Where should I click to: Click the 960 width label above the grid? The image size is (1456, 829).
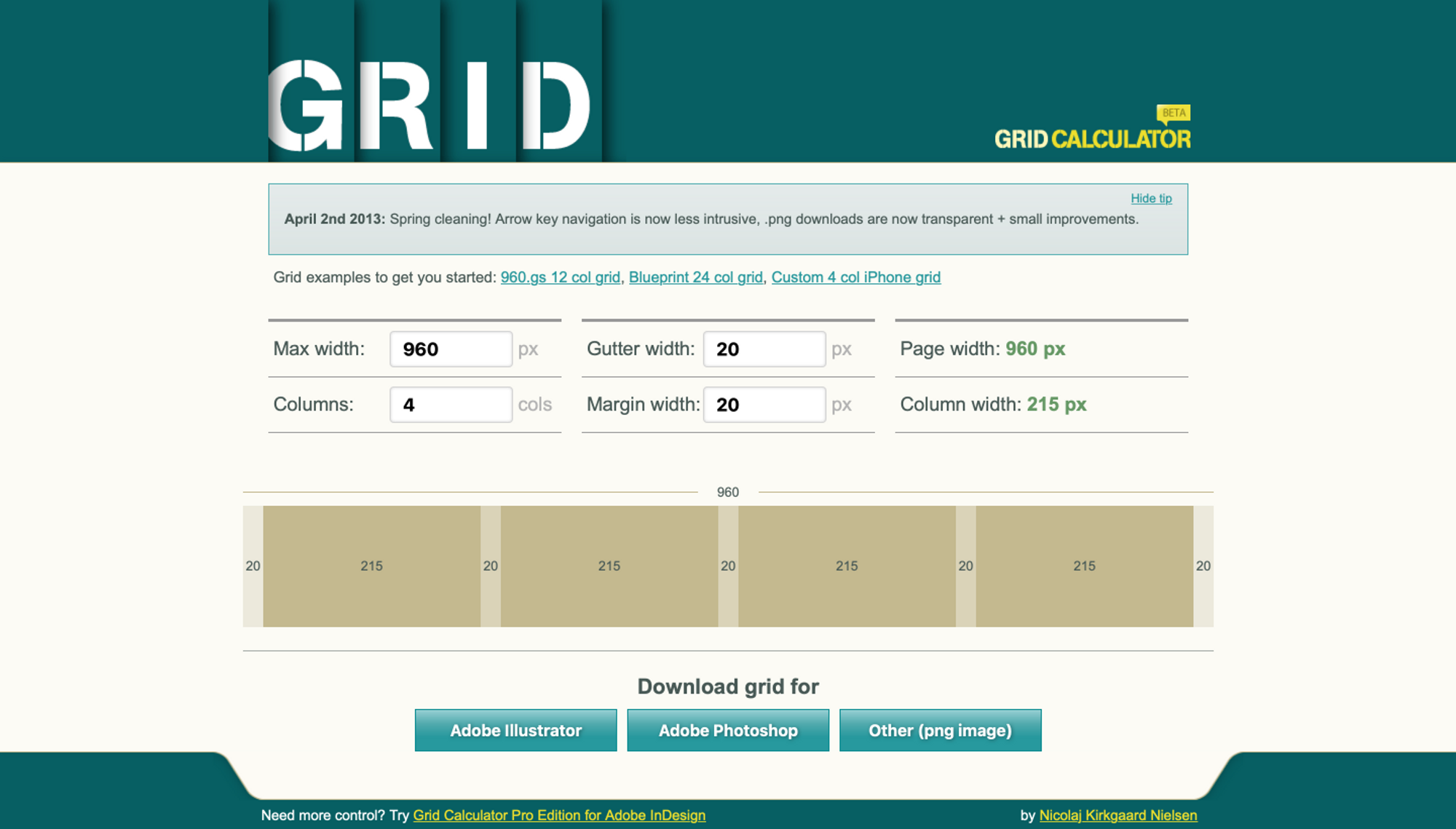point(727,492)
